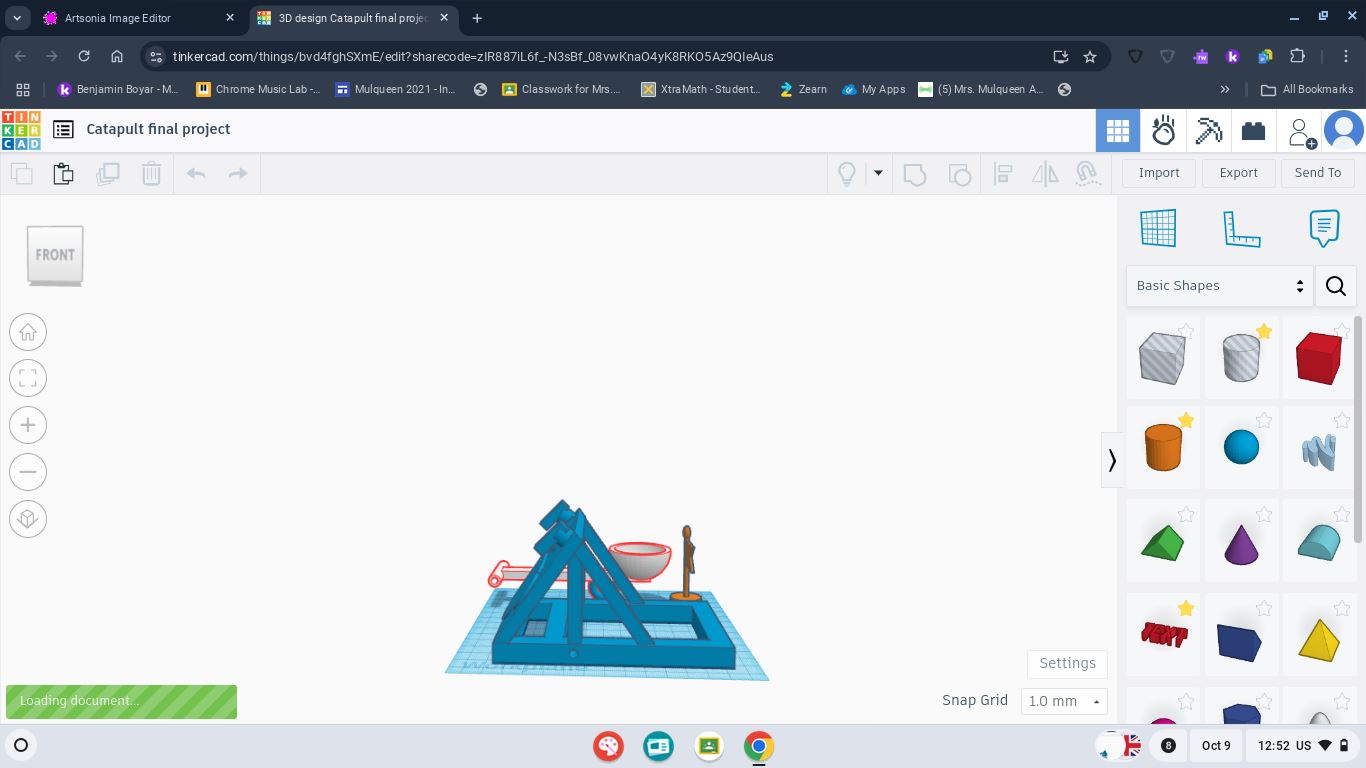Open the Sim Lab icon
The height and width of the screenshot is (768, 1366).
click(x=1163, y=131)
